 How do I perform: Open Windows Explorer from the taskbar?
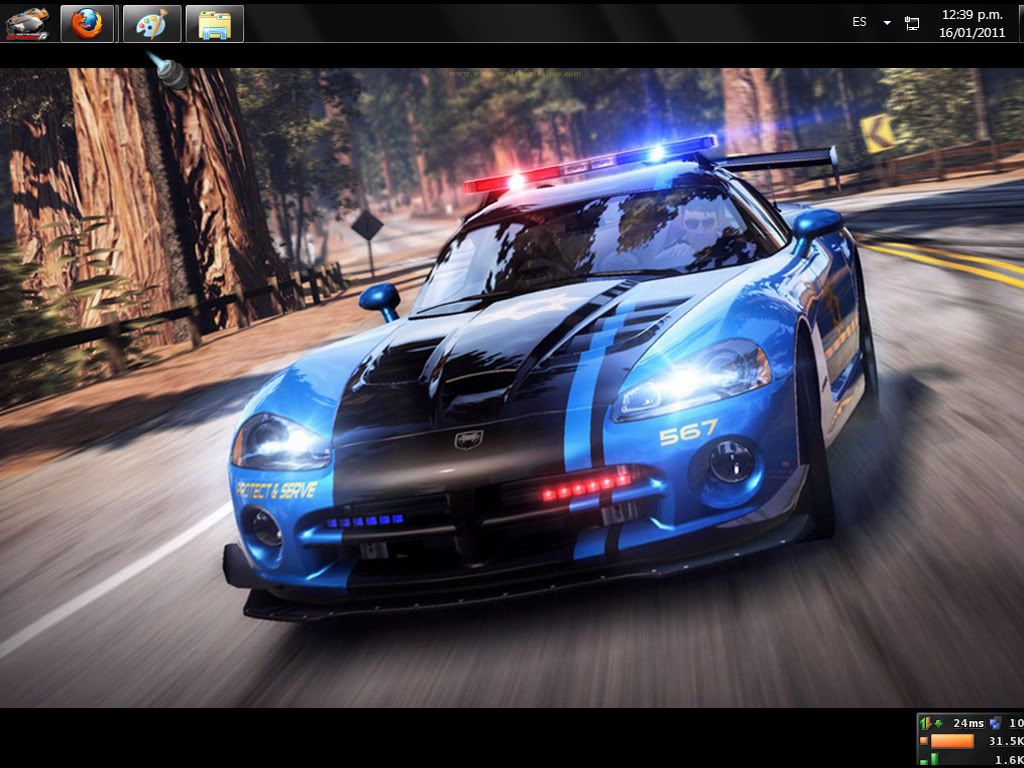[214, 24]
